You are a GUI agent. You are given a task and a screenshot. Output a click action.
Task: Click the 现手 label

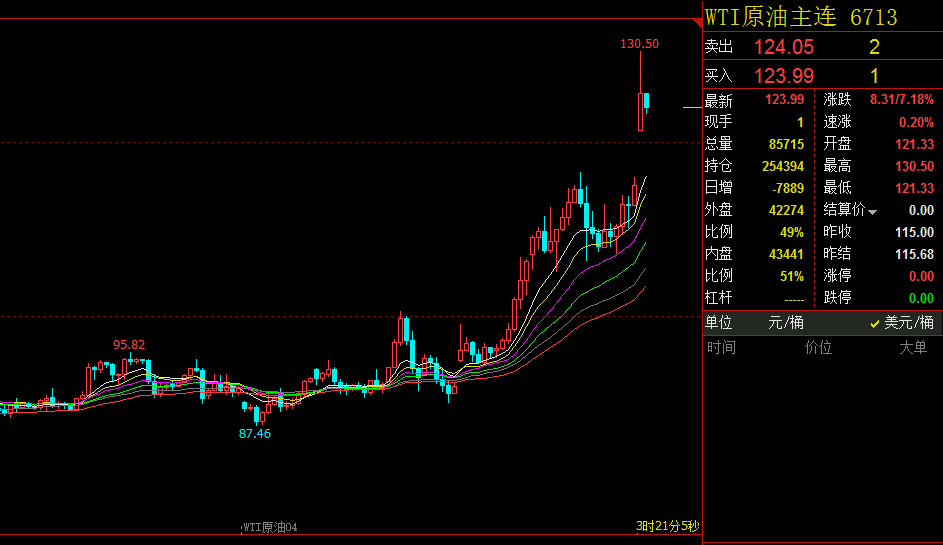tap(719, 122)
